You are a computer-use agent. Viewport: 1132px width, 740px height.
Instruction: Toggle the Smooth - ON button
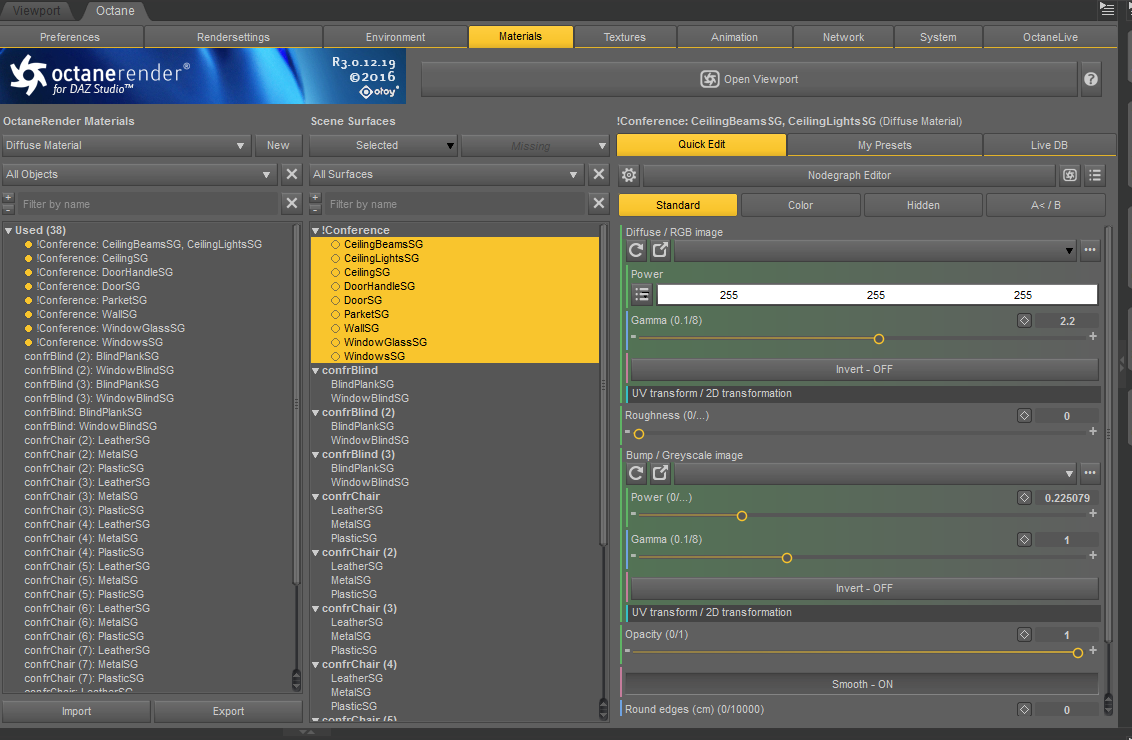pyautogui.click(x=862, y=684)
